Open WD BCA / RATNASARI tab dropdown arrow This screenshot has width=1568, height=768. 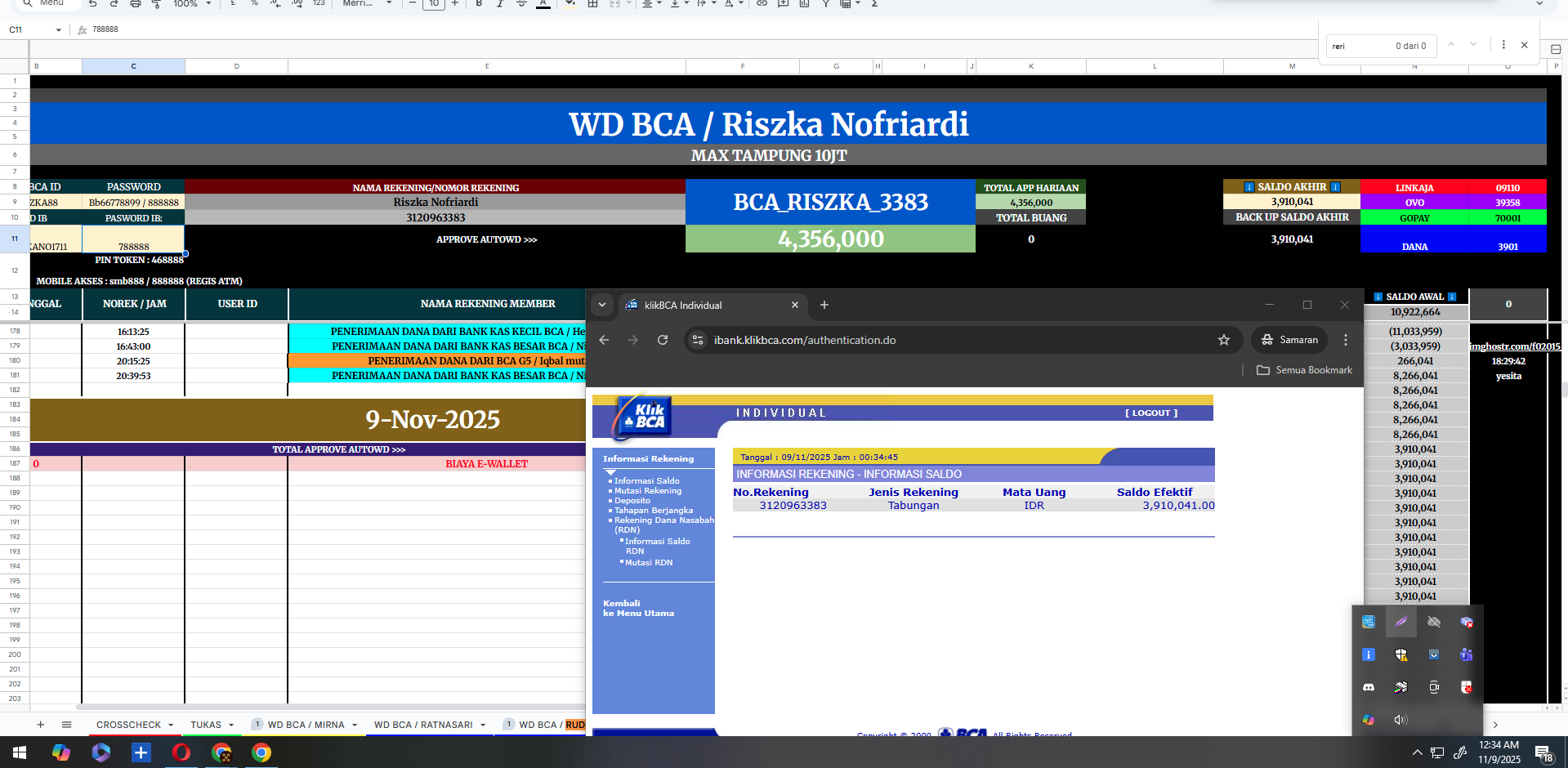483,725
